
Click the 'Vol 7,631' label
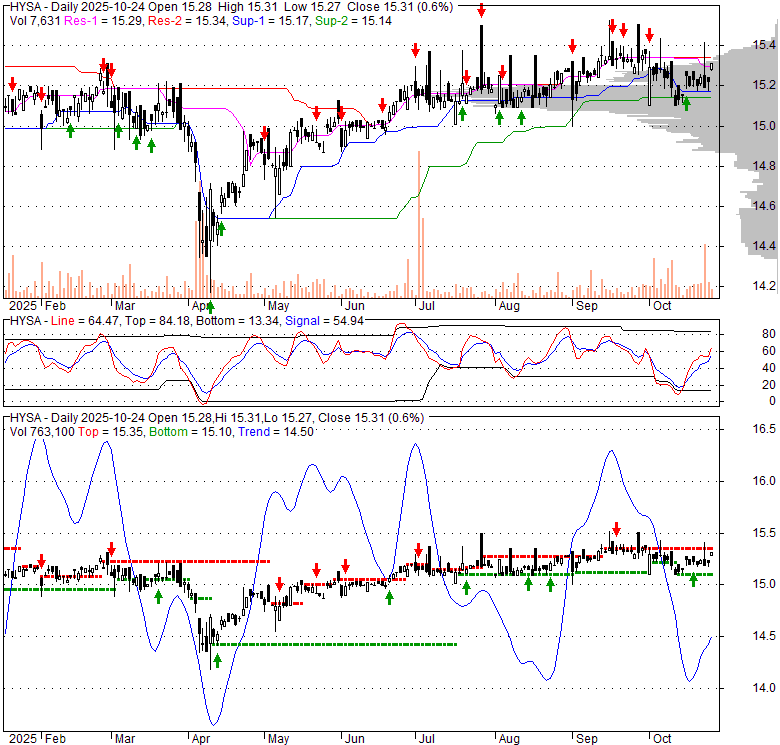click(x=35, y=21)
